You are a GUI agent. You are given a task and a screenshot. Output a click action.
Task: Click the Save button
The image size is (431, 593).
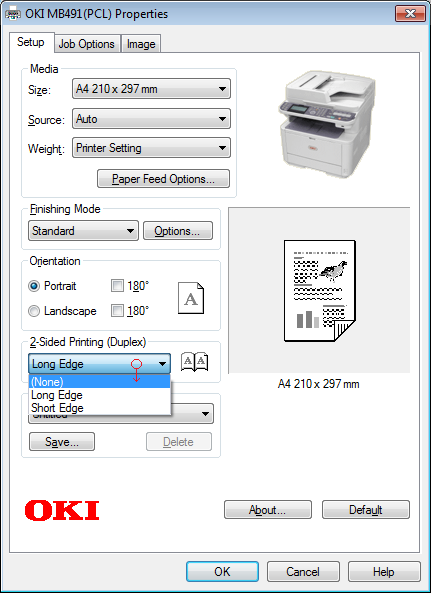pos(62,442)
